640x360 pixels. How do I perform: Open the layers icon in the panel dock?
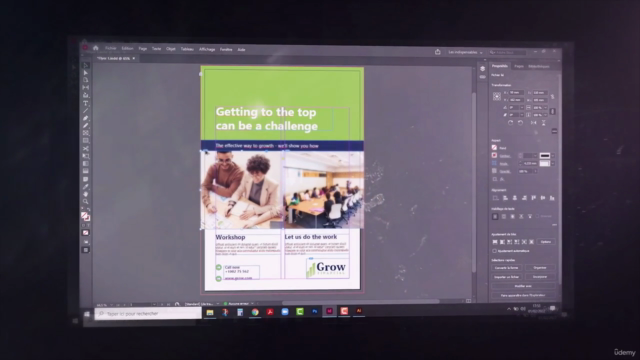[482, 69]
